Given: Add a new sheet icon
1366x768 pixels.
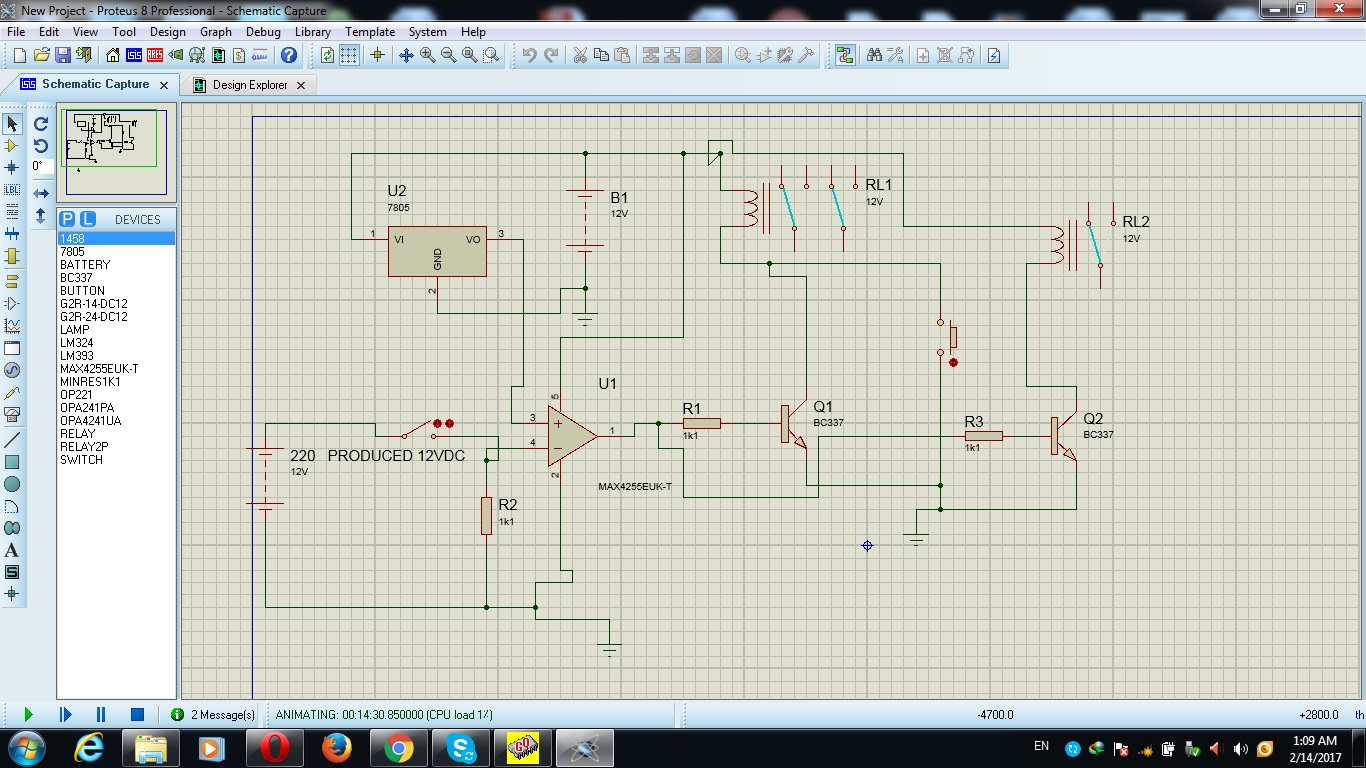Looking at the screenshot, I should (923, 55).
